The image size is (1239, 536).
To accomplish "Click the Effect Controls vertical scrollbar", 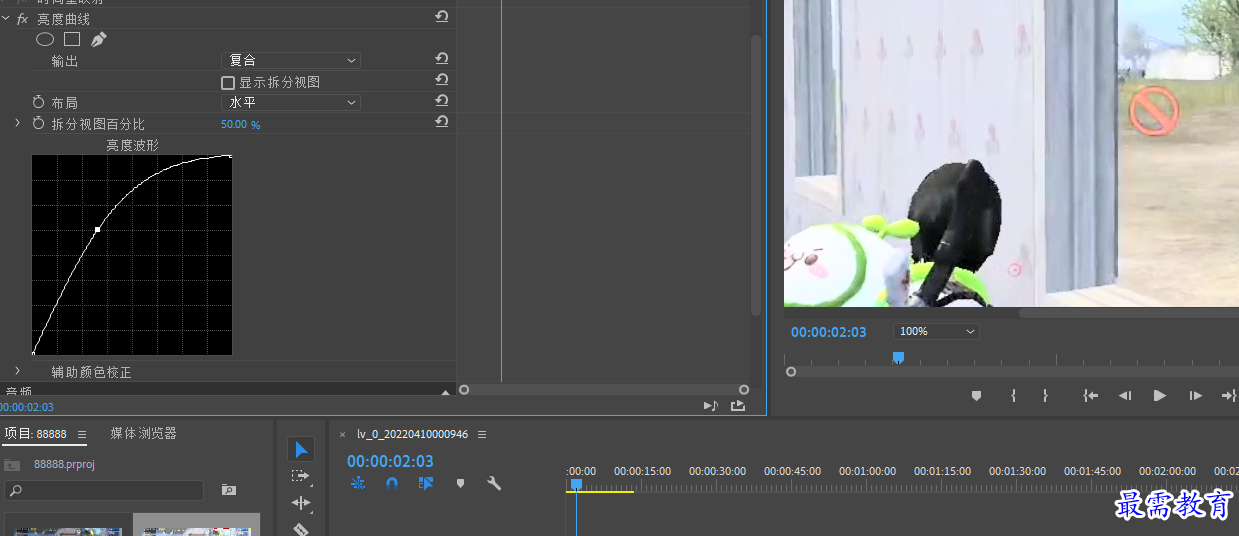I will coord(756,175).
